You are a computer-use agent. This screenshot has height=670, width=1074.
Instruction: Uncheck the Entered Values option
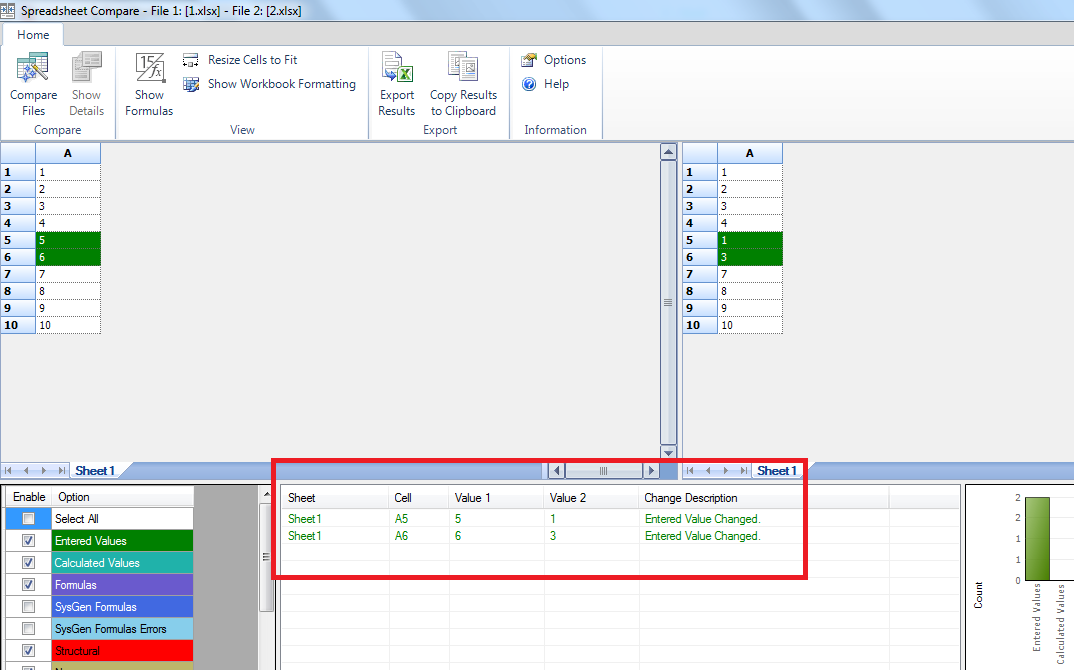[x=27, y=539]
